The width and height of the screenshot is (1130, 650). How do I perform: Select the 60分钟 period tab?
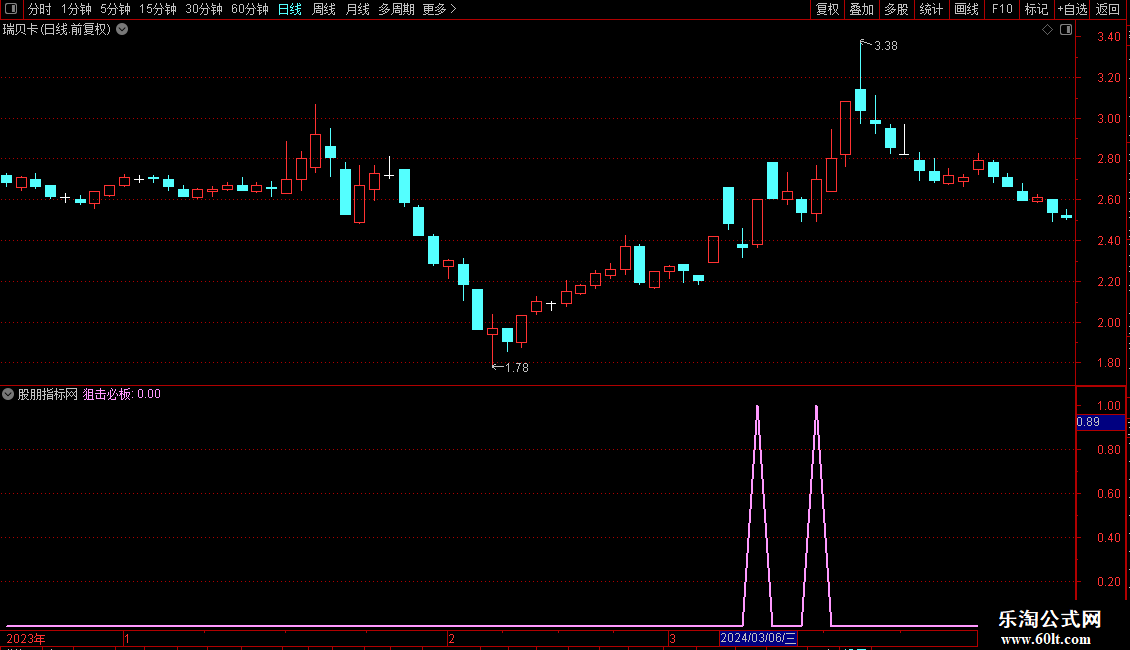(249, 9)
